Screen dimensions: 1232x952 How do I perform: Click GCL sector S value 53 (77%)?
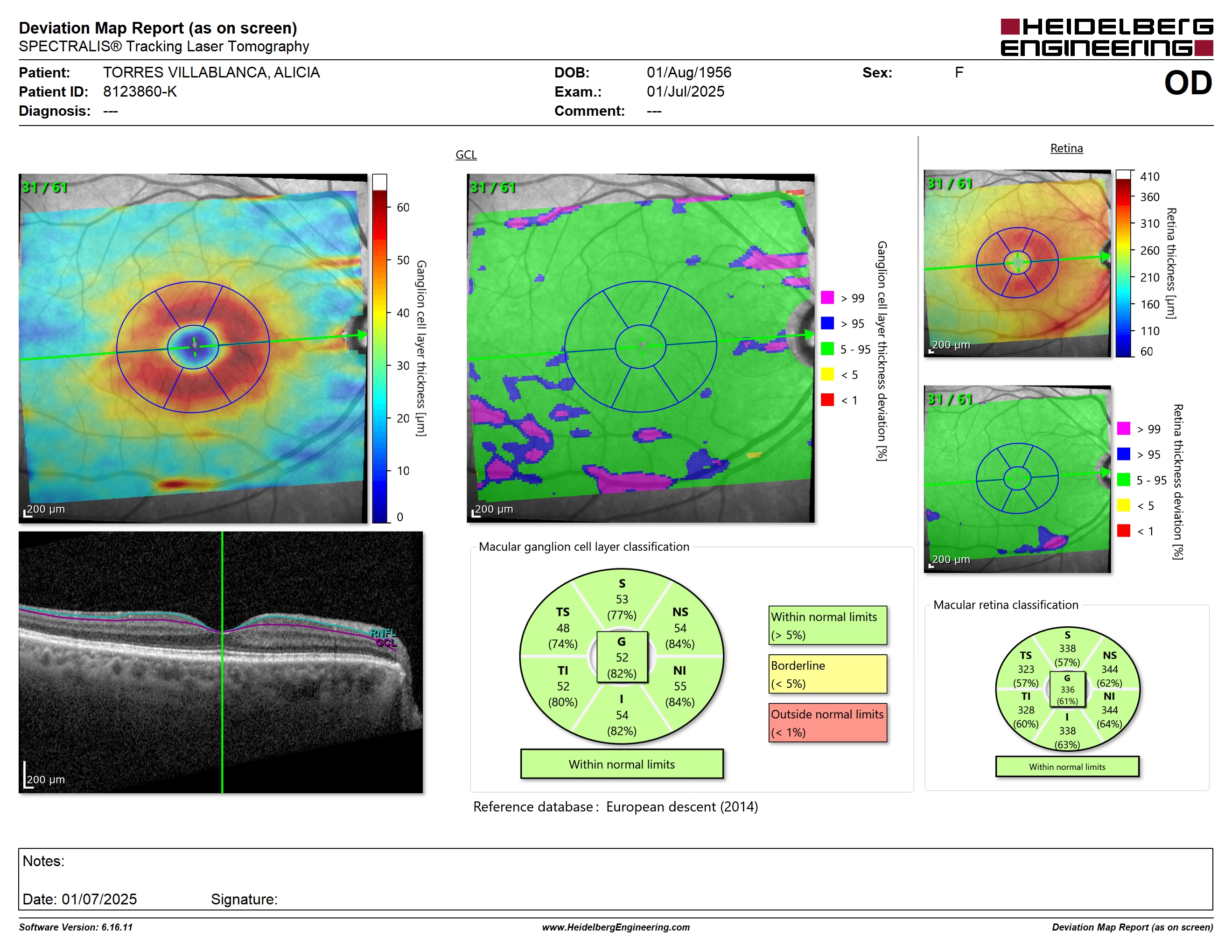(x=622, y=608)
